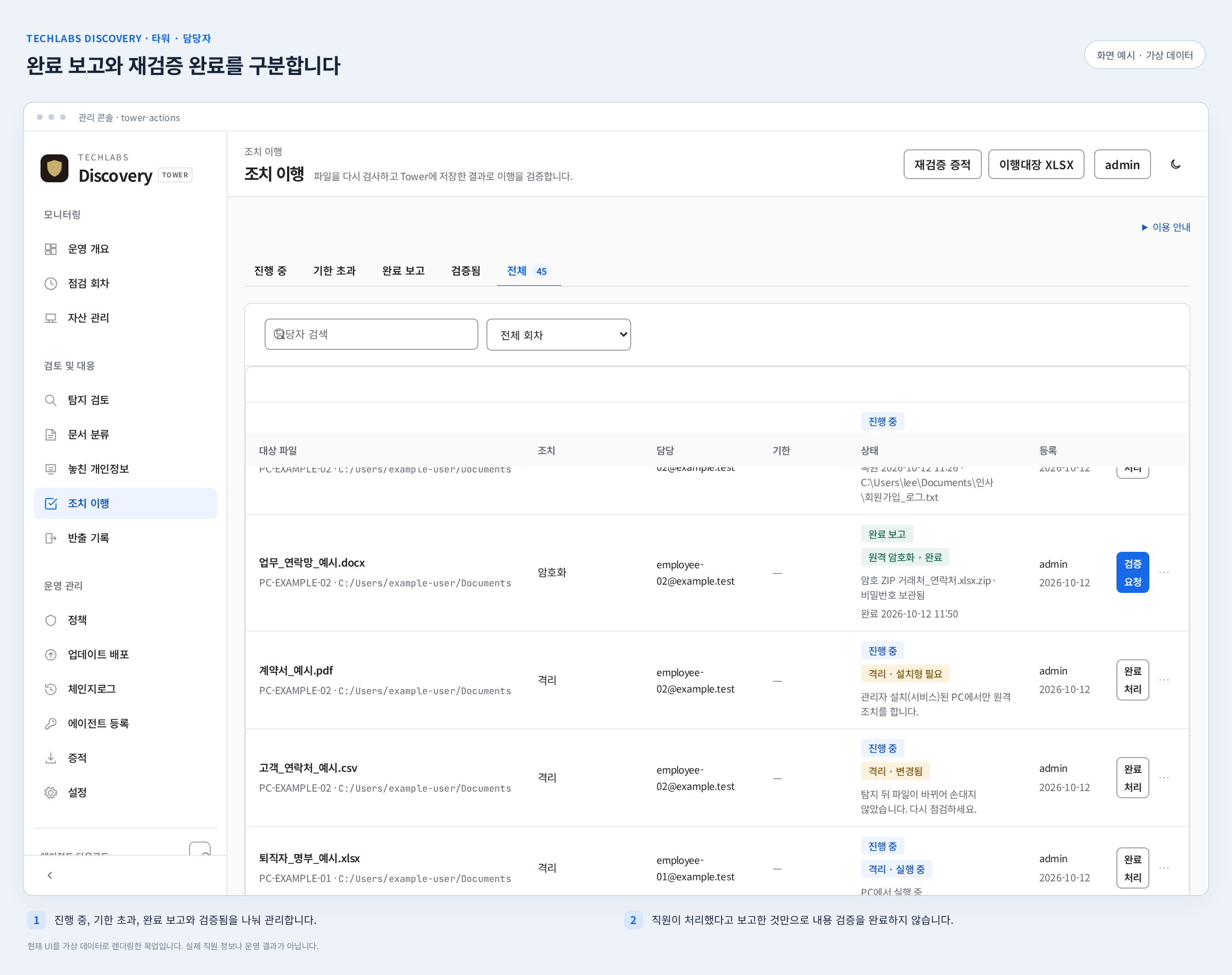Click the 설정 gear icon
1232x975 pixels.
point(51,792)
